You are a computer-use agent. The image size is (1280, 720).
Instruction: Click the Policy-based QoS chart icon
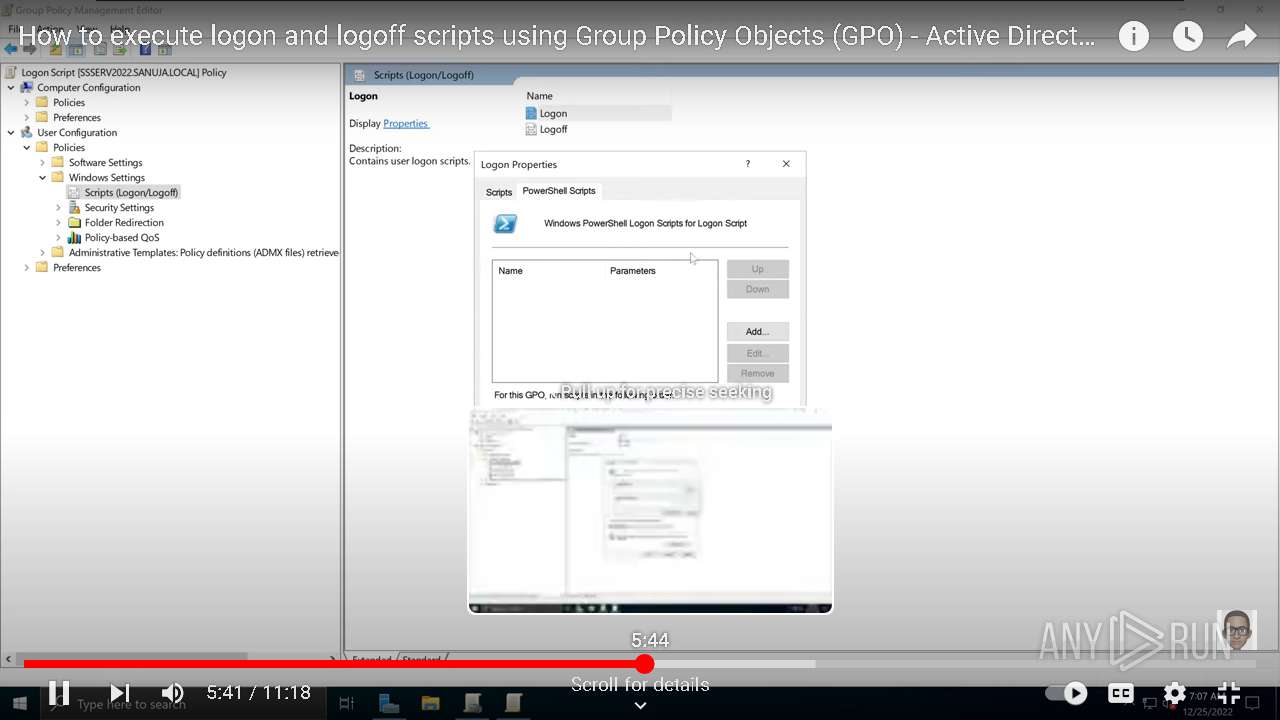pos(74,237)
